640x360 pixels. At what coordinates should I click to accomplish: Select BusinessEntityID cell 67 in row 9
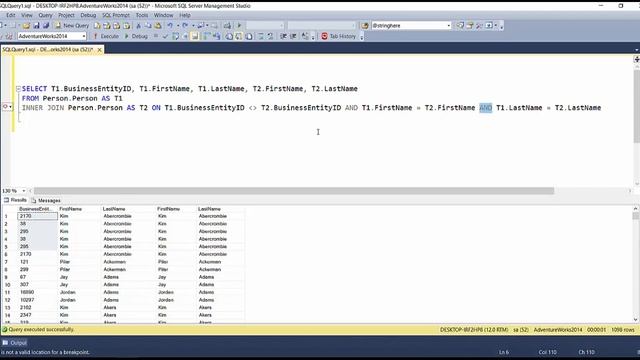click(37, 277)
